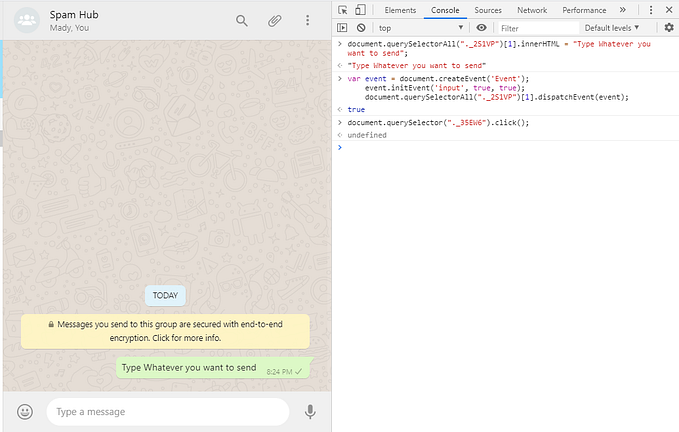Open the chat menu three-dot icon
Screen dimensions: 679x432
307,20
